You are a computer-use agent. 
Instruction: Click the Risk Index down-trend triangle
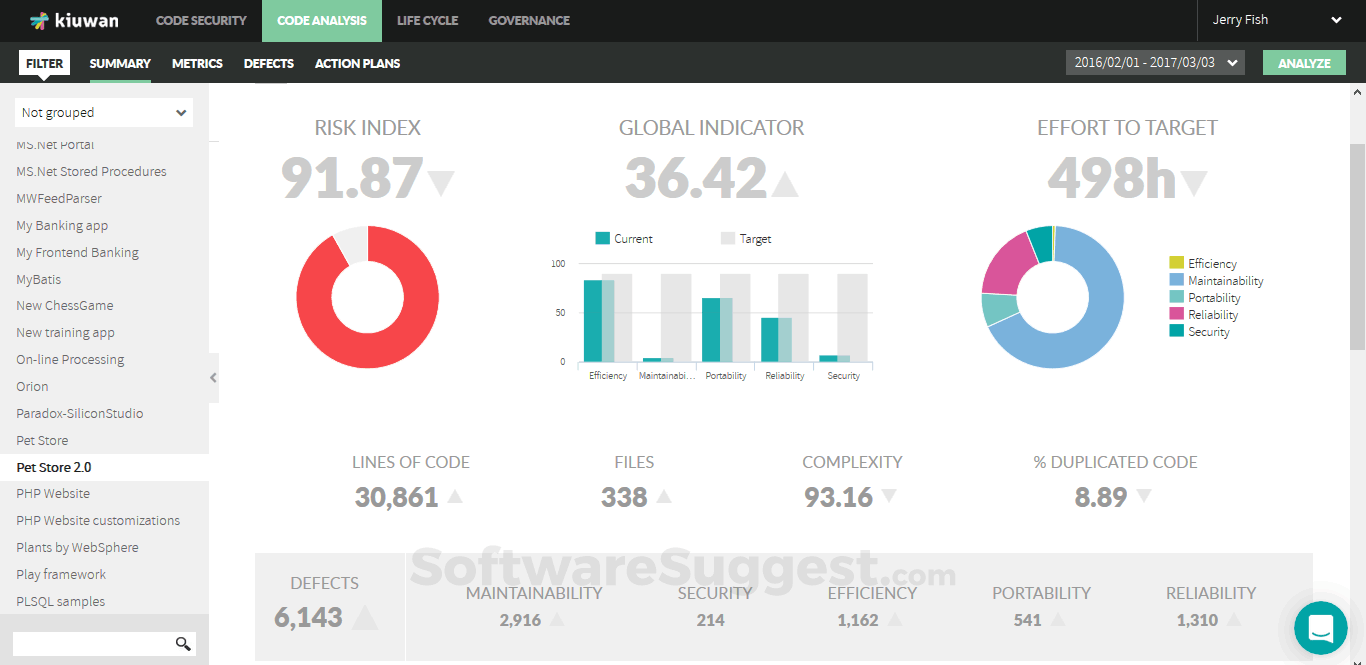[x=440, y=183]
